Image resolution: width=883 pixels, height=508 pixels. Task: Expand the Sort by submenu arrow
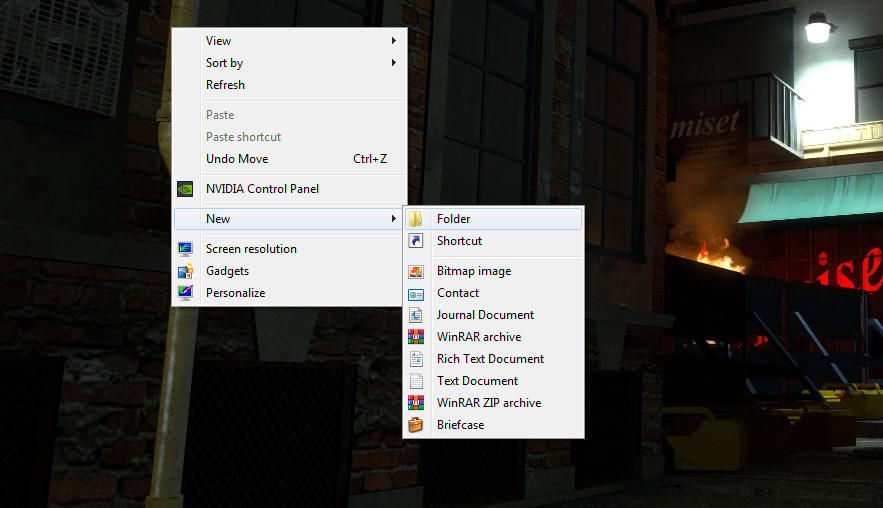pyautogui.click(x=394, y=63)
